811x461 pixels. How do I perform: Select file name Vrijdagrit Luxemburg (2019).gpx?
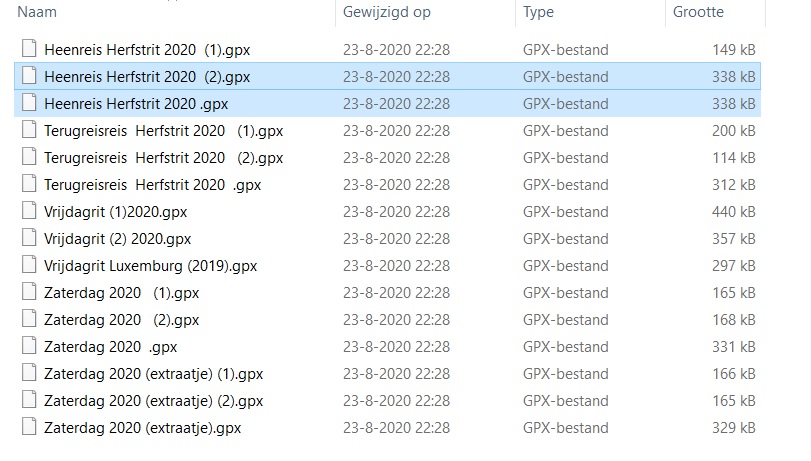[151, 265]
